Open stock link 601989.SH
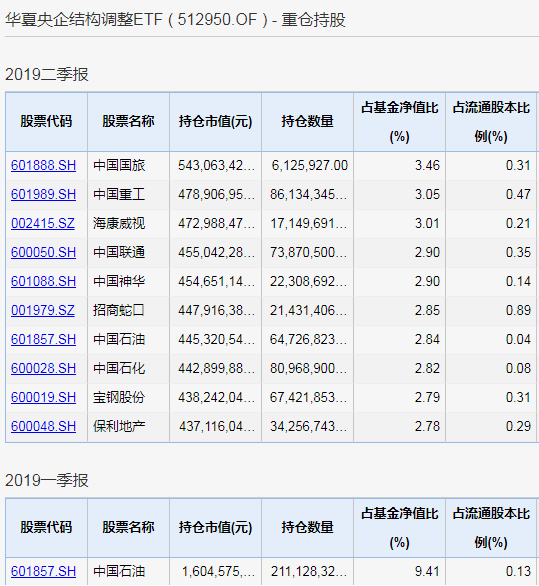The height and width of the screenshot is (586, 539). coord(43,194)
